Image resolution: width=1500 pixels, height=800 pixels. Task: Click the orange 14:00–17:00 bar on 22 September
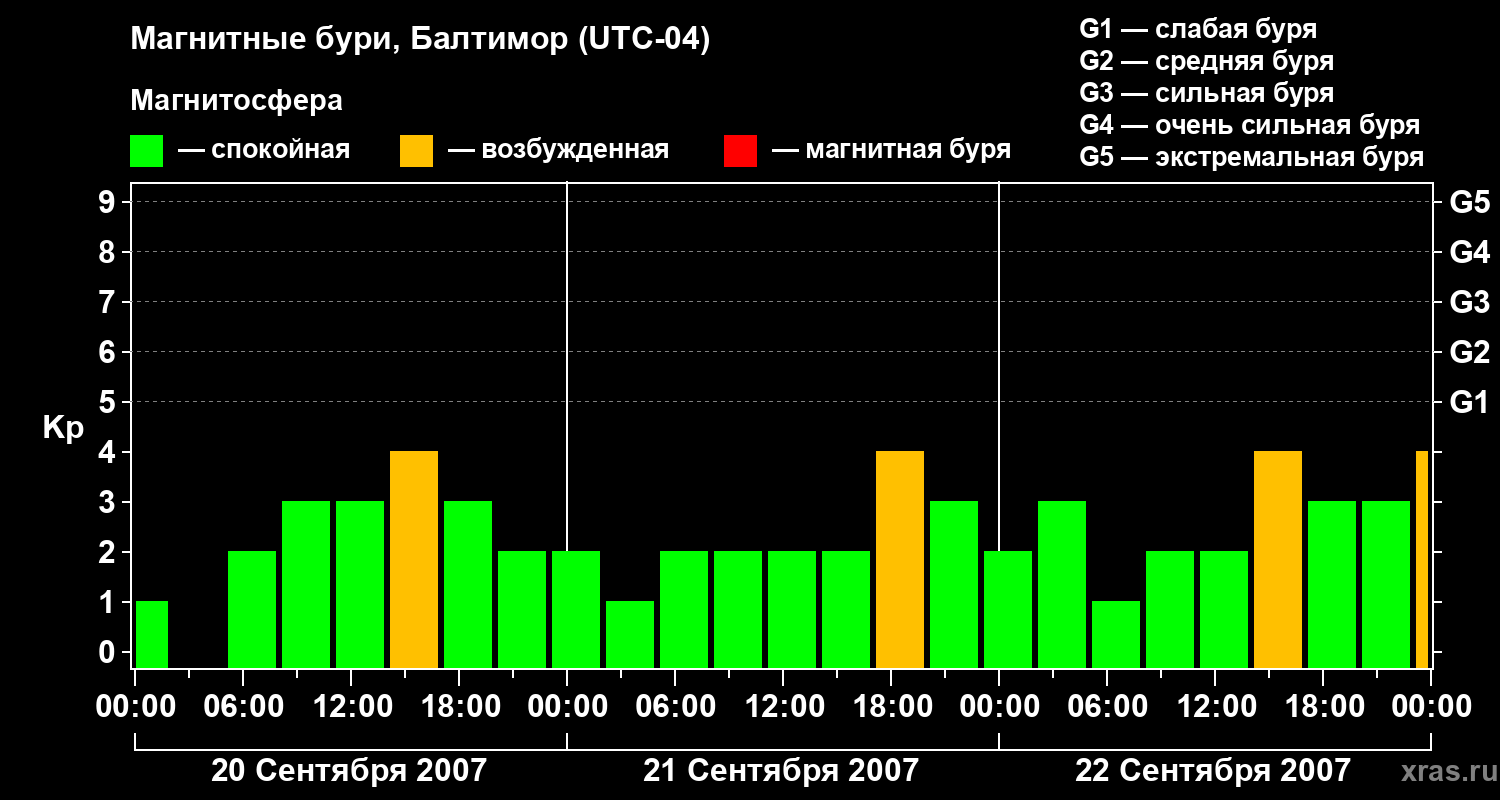(1278, 560)
